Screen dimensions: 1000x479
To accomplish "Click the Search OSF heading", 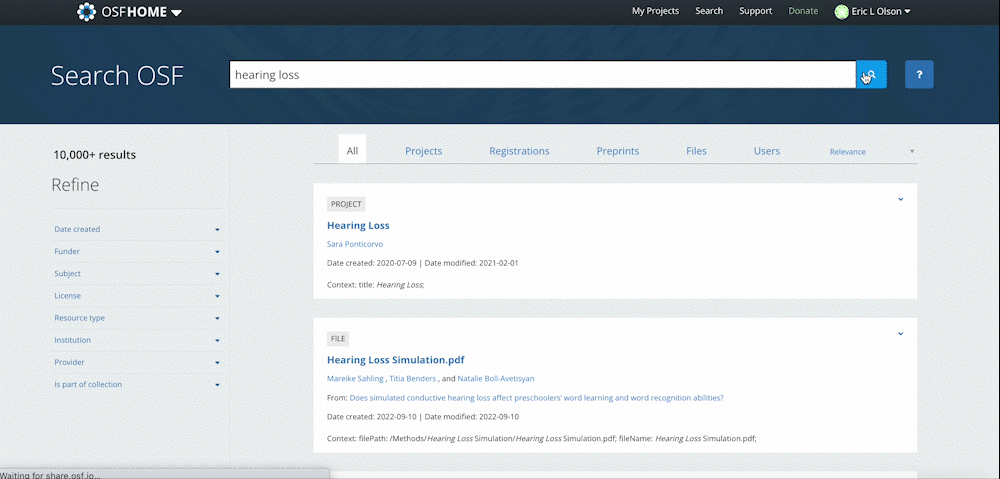I will pos(117,75).
